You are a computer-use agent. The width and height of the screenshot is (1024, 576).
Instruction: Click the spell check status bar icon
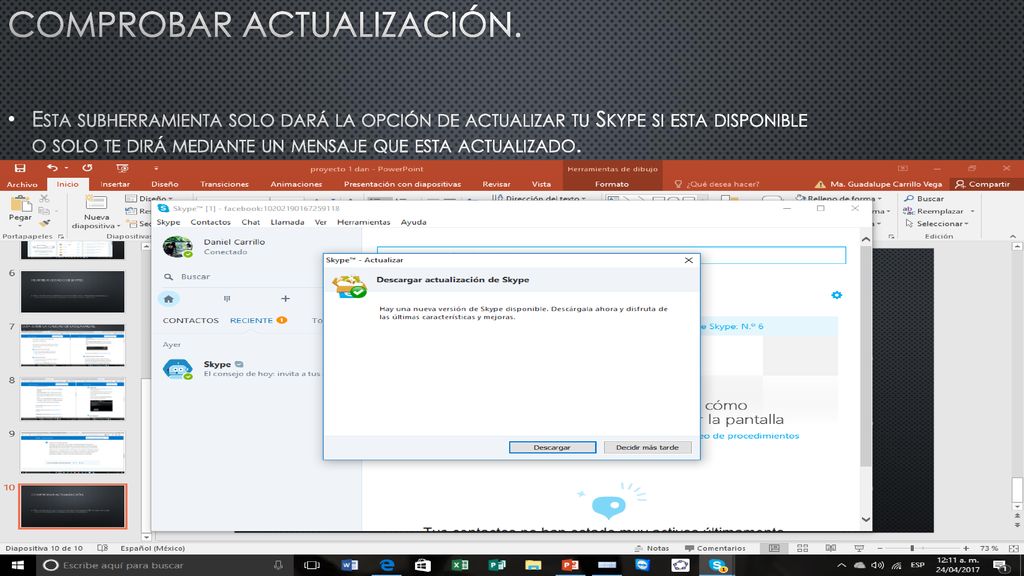coord(103,548)
